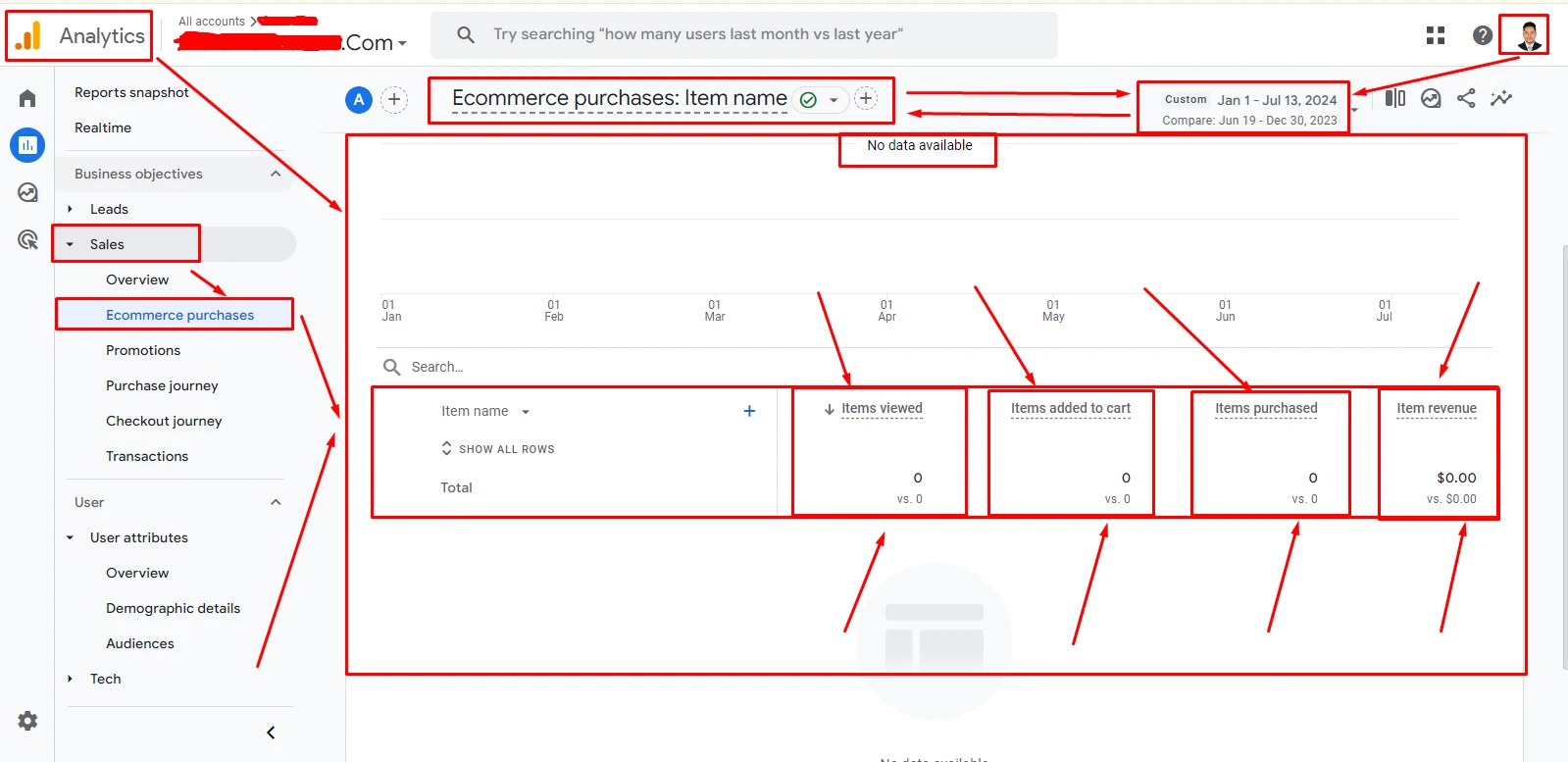Open Admin settings gear icon

[x=27, y=721]
